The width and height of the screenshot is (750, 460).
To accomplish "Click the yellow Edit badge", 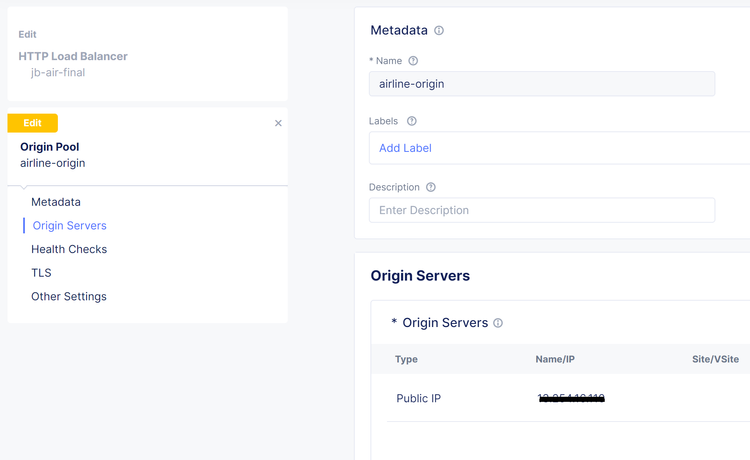I will click(33, 123).
